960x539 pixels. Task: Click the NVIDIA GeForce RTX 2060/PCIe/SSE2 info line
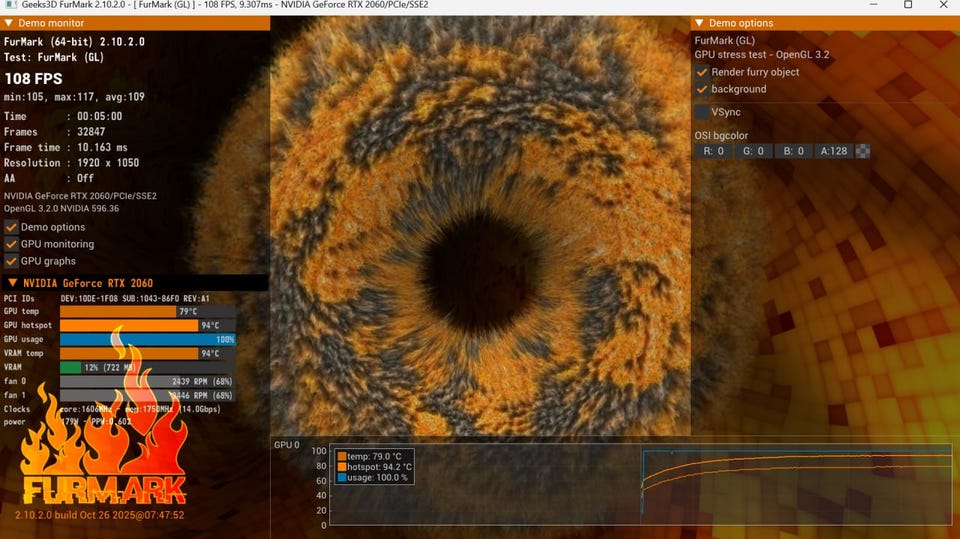80,196
